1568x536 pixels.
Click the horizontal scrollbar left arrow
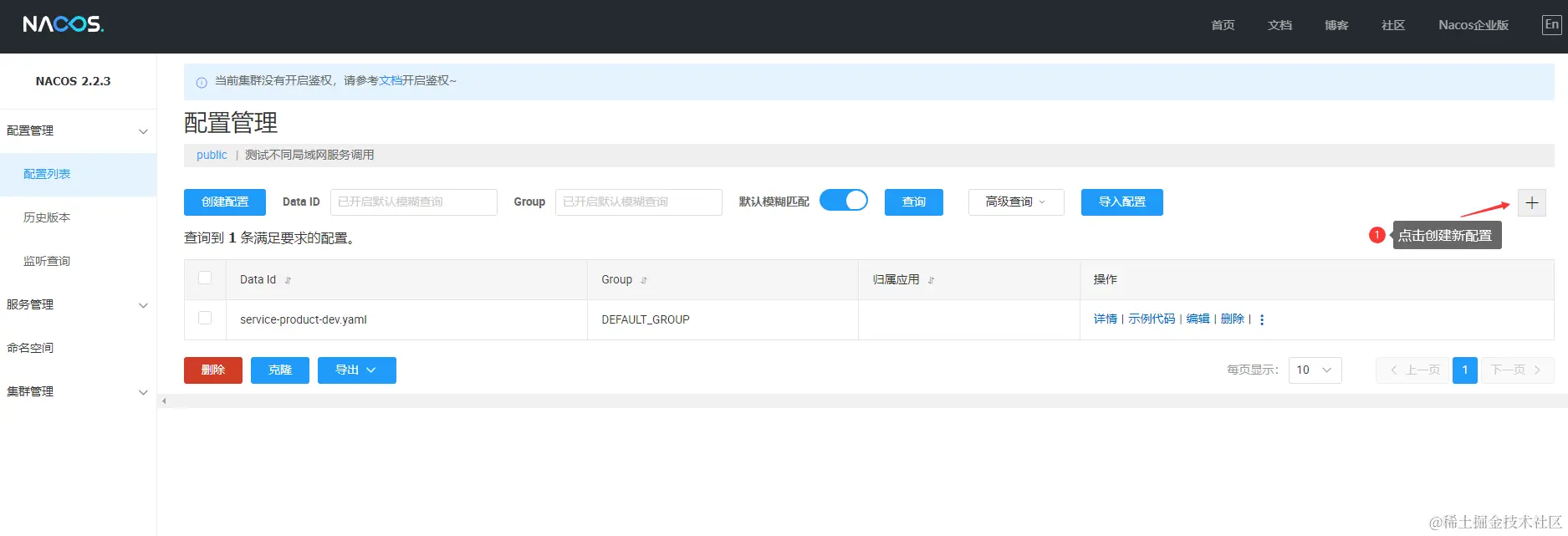click(x=164, y=401)
